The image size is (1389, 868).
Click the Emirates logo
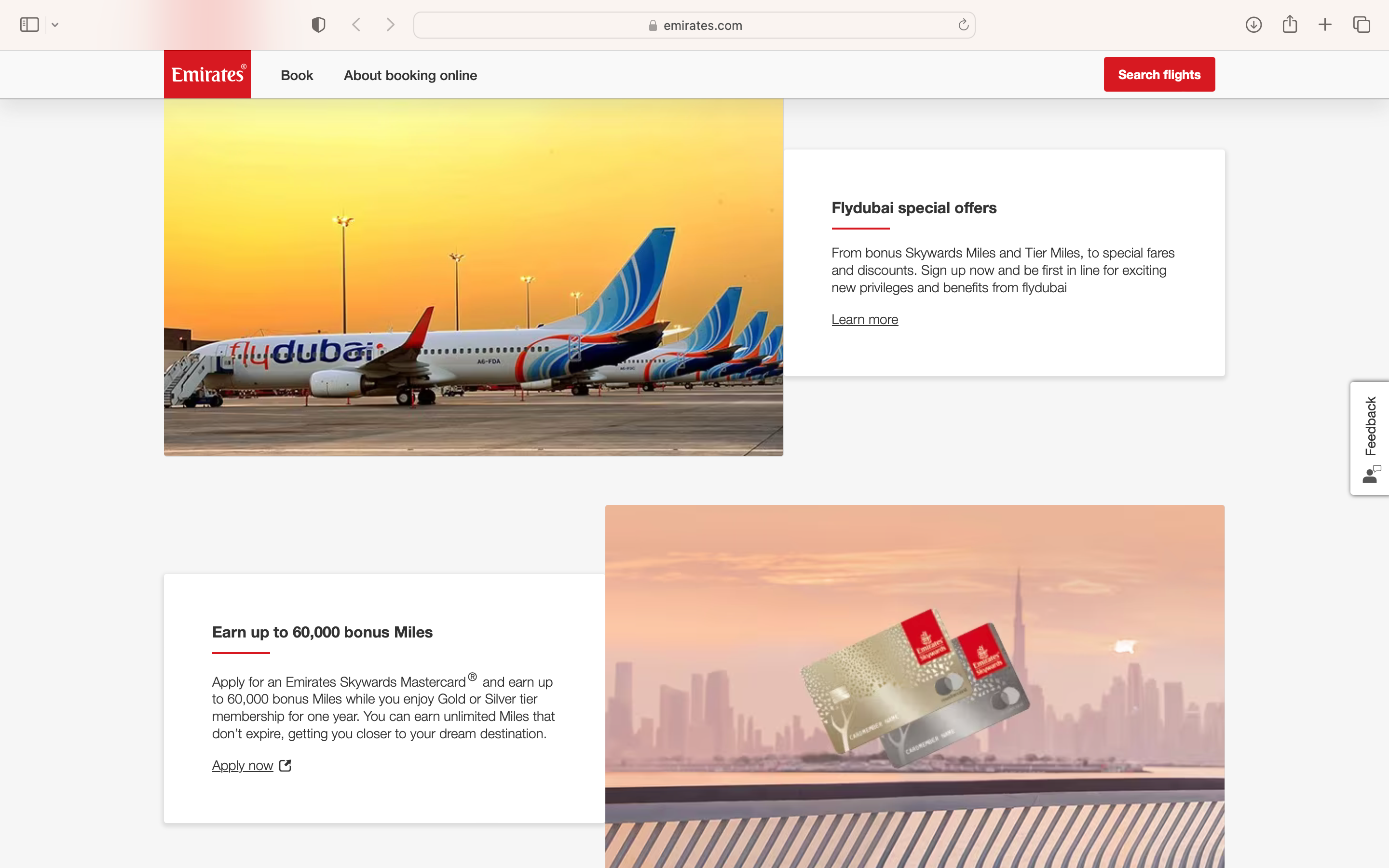tap(207, 74)
